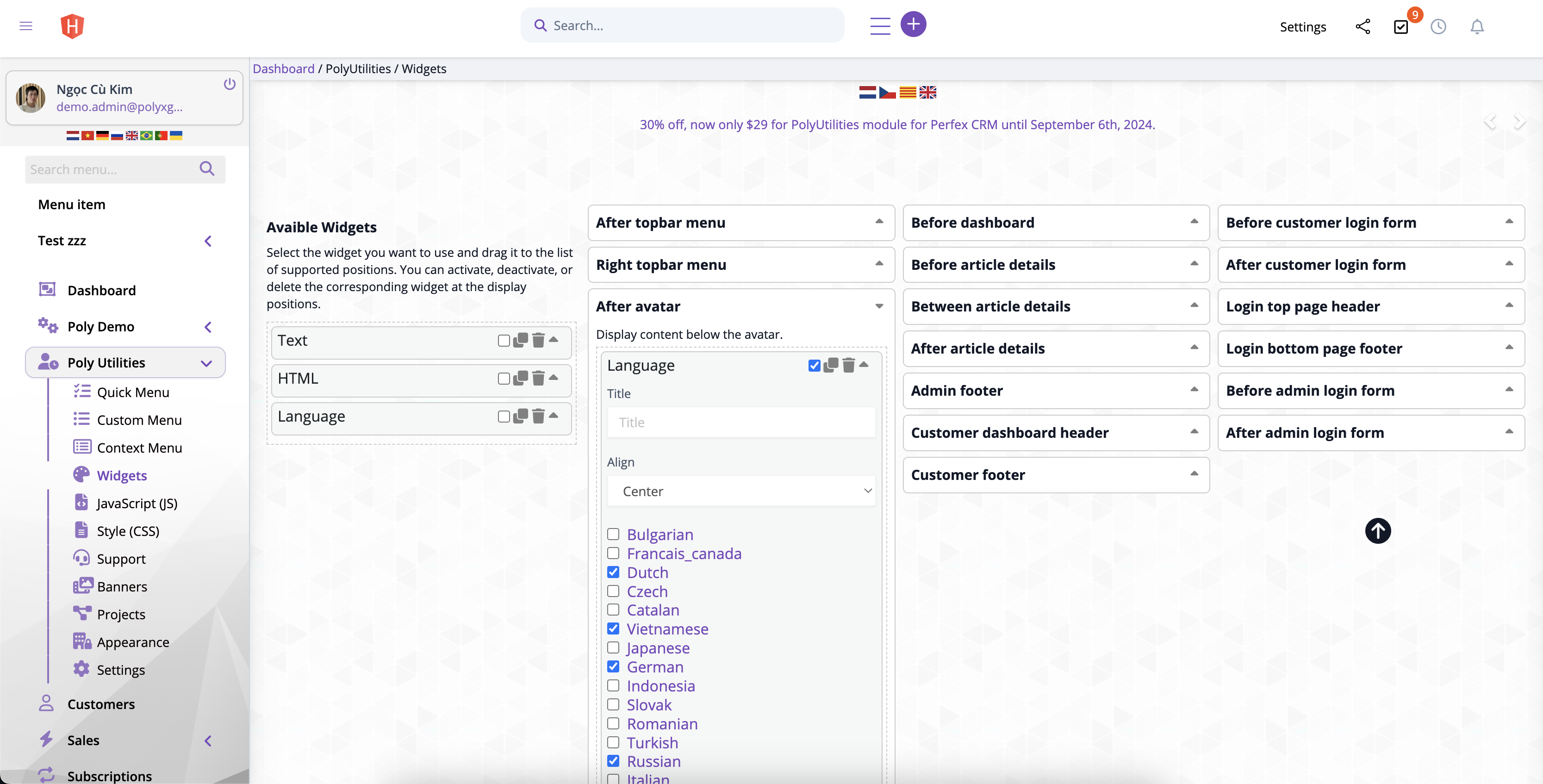Click the Francais_canada language label
Viewport: 1543px width, 784px height.
click(684, 554)
